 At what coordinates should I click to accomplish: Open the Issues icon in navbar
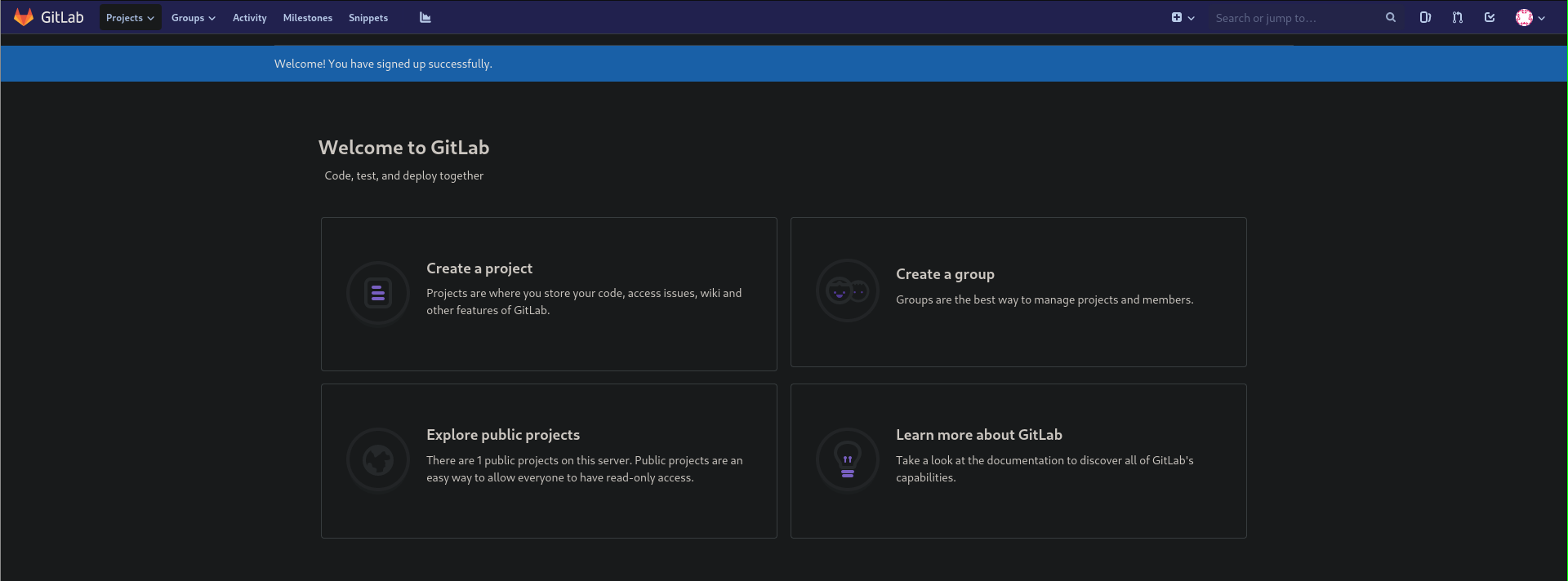point(1425,17)
